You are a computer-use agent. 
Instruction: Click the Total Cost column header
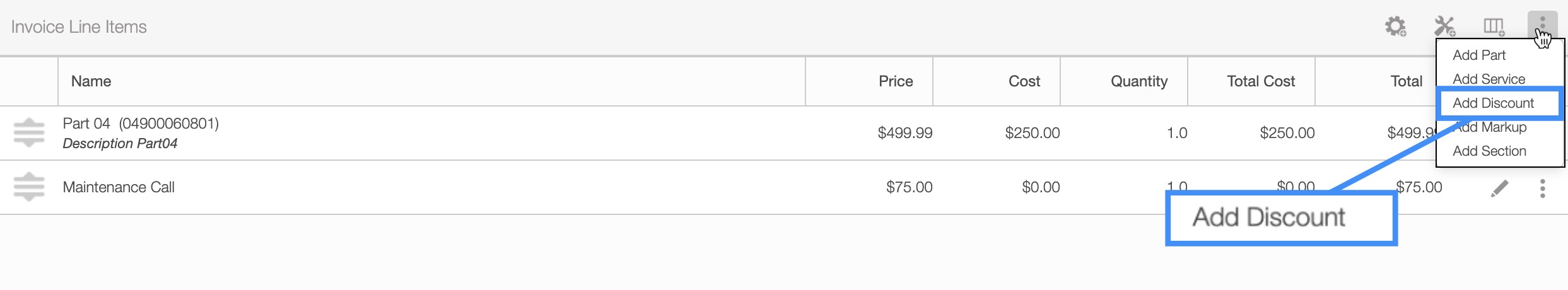(x=1260, y=81)
